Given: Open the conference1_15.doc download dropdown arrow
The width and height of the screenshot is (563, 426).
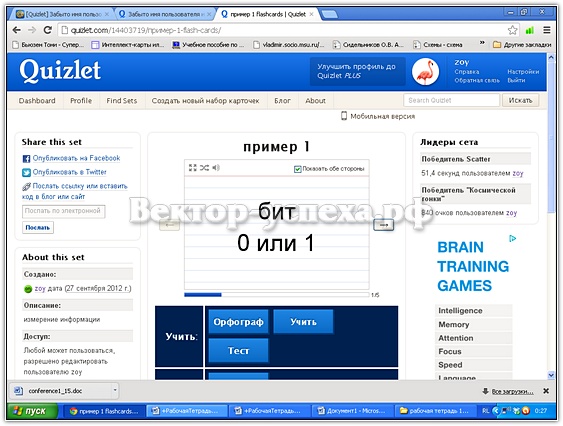Looking at the screenshot, I should point(115,390).
